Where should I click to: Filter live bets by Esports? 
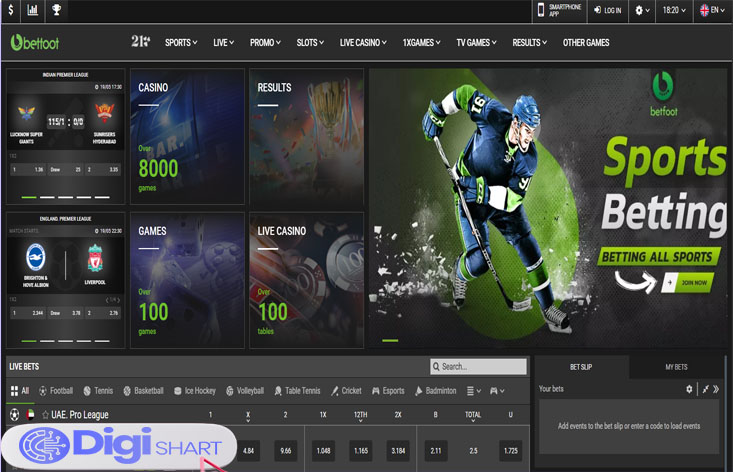coord(388,391)
